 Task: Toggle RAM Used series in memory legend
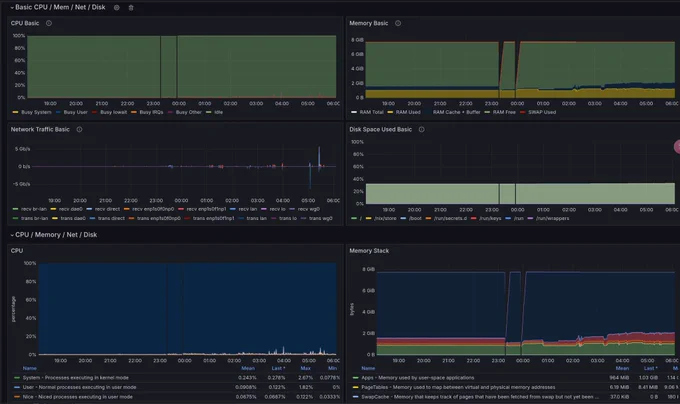tap(404, 112)
